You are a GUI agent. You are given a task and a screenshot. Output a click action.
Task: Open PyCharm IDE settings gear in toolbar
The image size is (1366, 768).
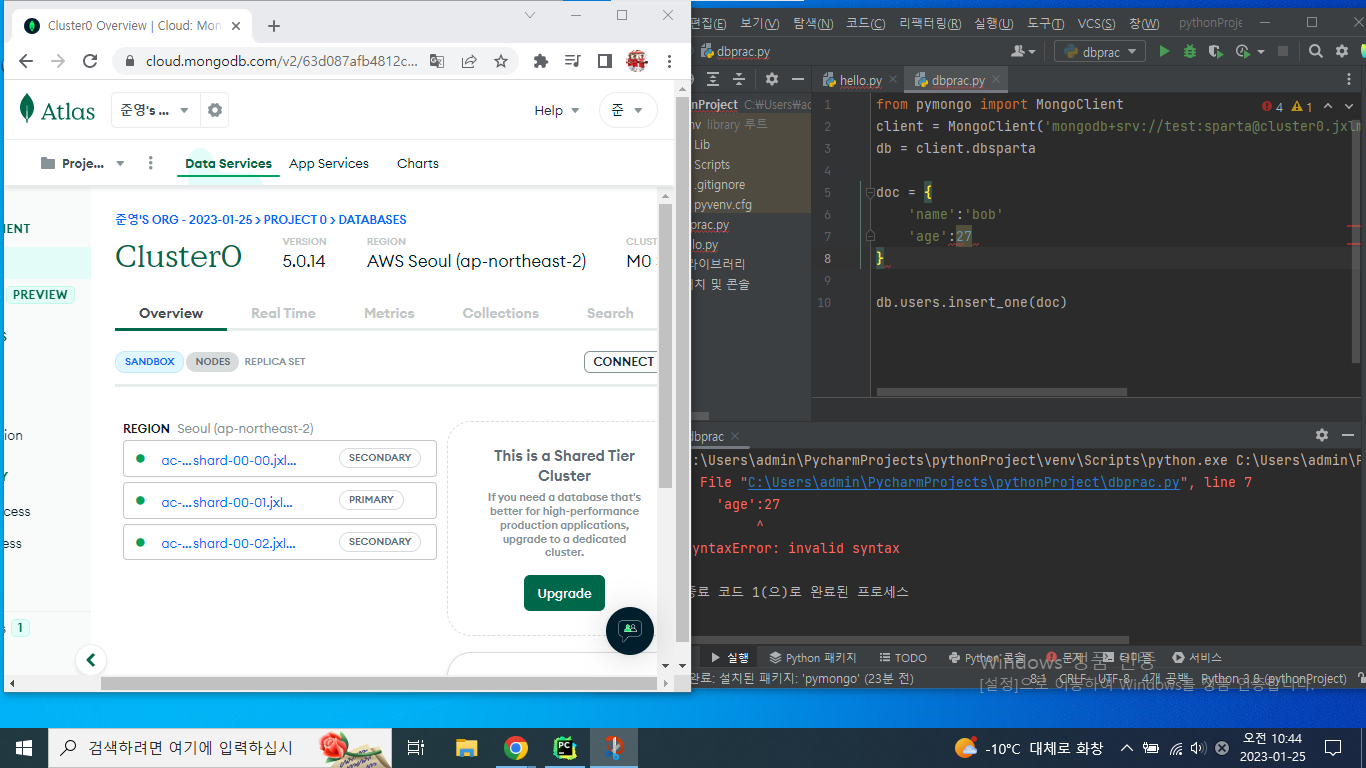click(x=1342, y=51)
